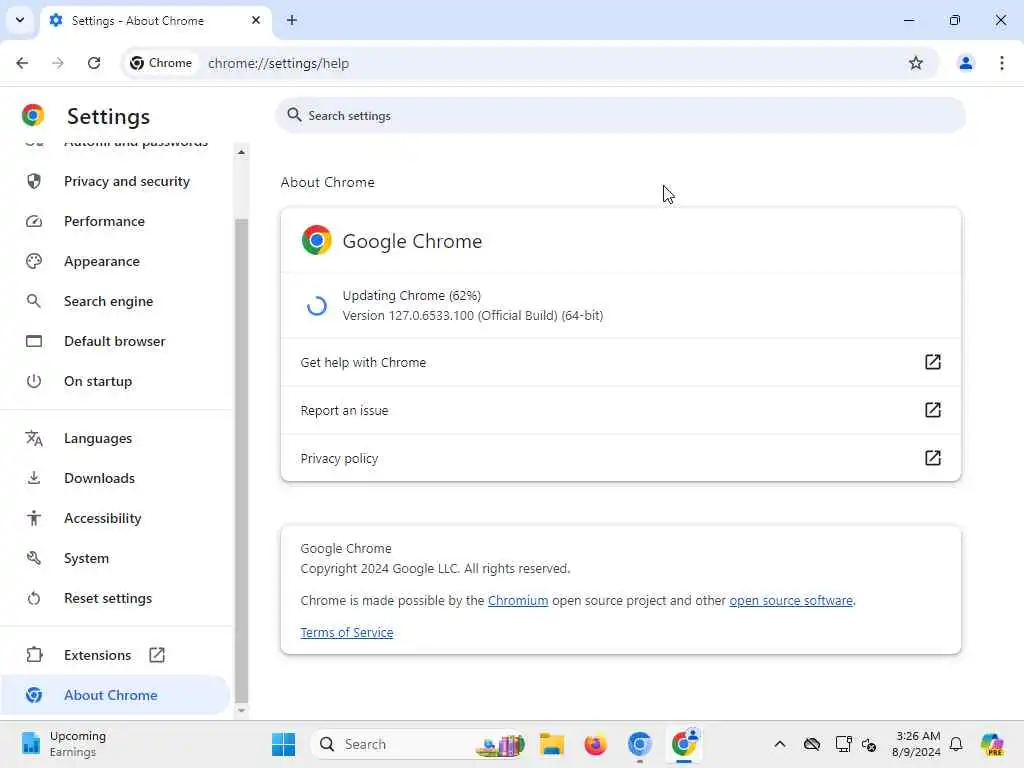Click the update progress spinner
Image resolution: width=1024 pixels, height=768 pixels.
pyautogui.click(x=317, y=306)
